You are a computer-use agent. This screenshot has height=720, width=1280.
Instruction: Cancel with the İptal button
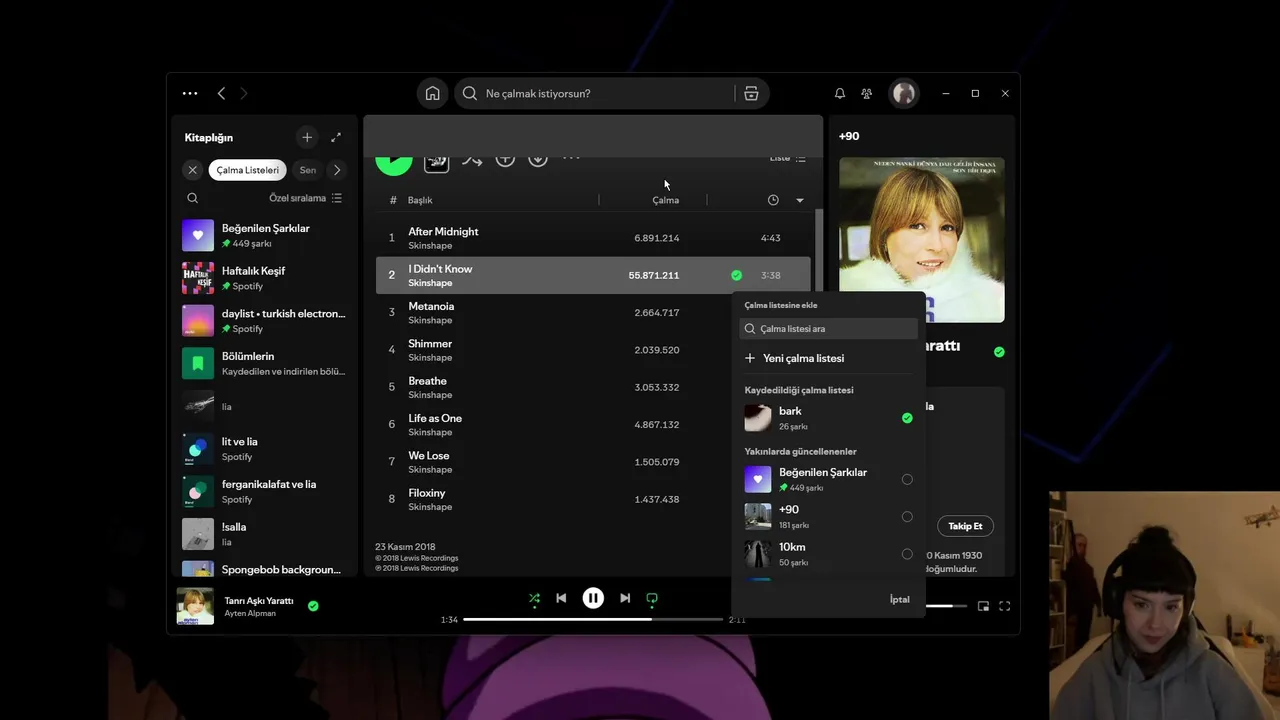(900, 599)
